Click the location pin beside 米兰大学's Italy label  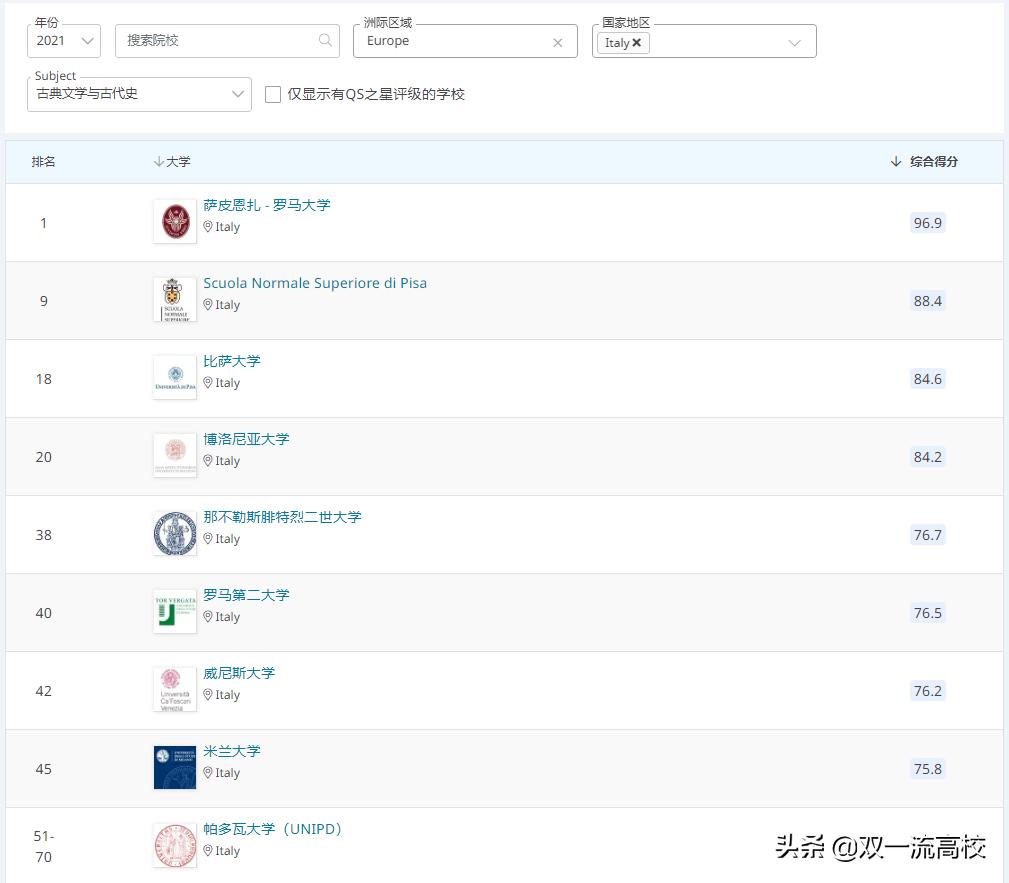coord(210,772)
